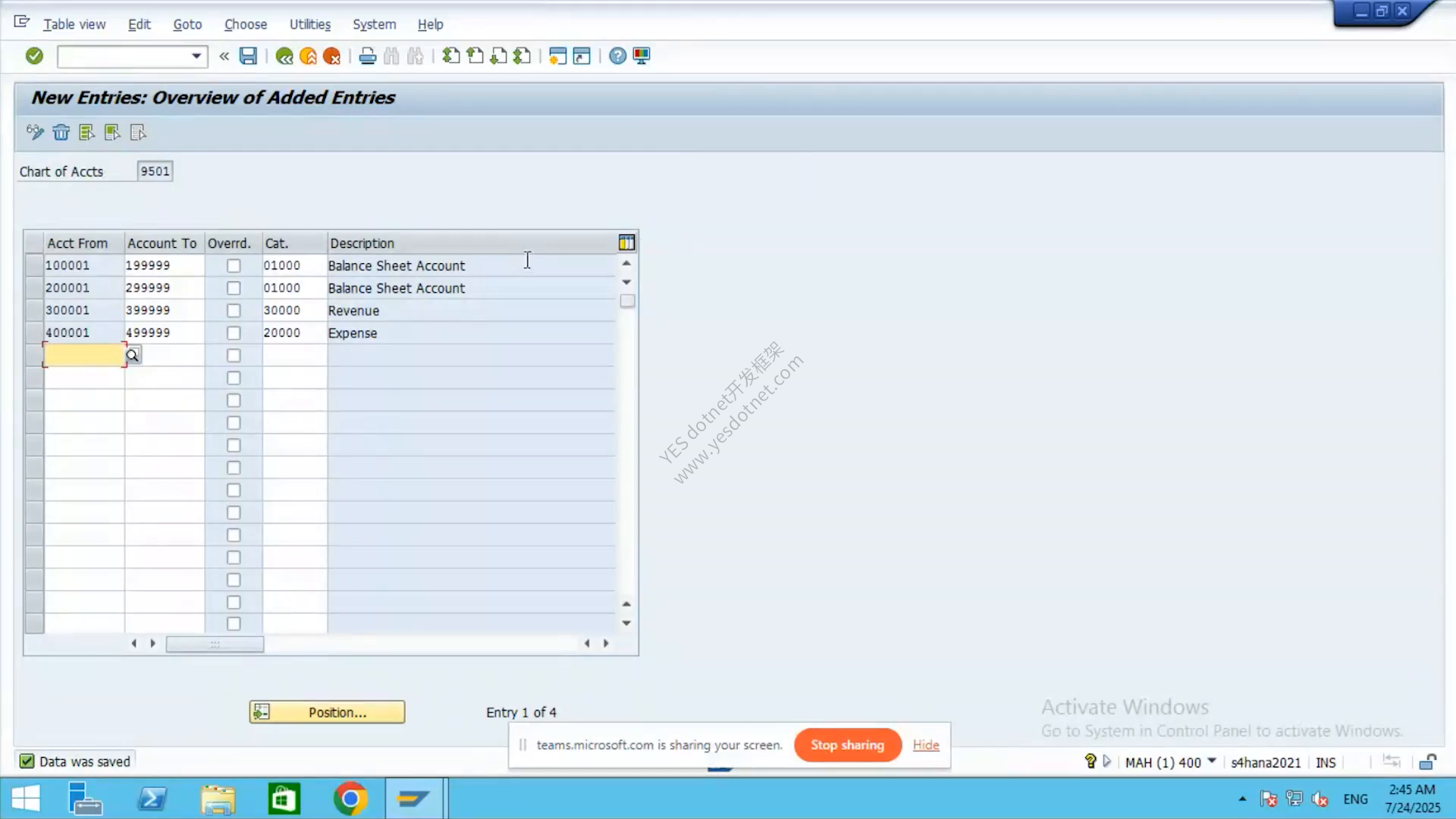The image size is (1456, 819).
Task: Click the Stop sharing button
Action: 848,745
